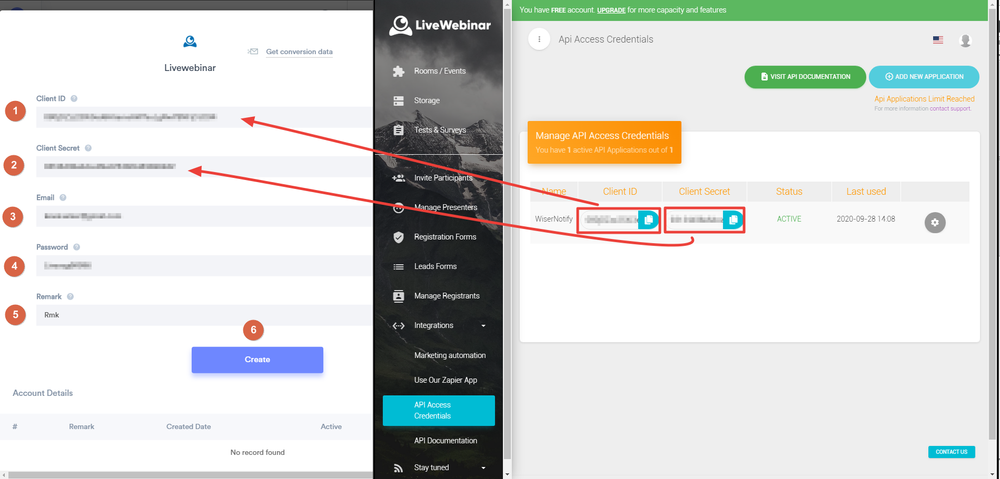
Task: Focus the Client Secret input field
Action: coord(204,166)
